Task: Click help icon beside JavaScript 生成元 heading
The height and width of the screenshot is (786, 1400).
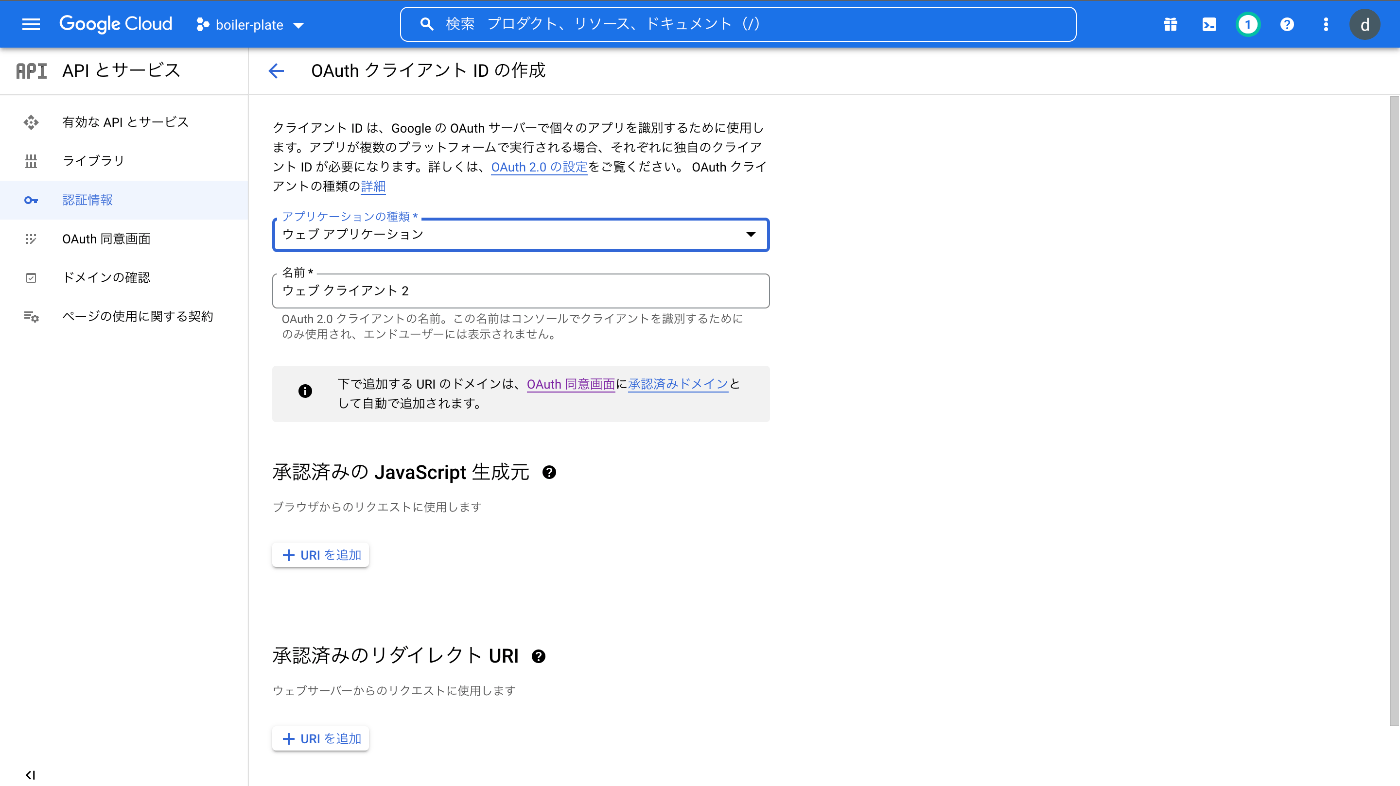Action: click(x=548, y=471)
